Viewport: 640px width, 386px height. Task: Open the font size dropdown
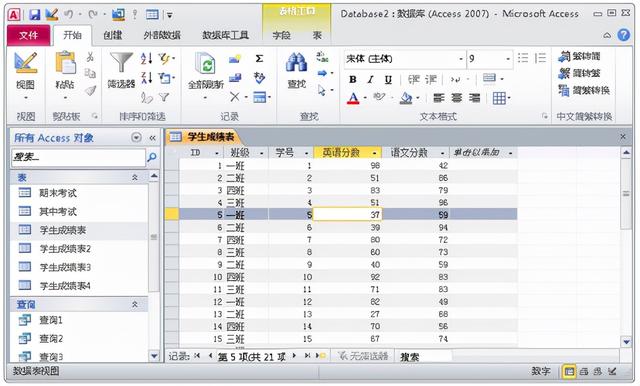coord(508,59)
